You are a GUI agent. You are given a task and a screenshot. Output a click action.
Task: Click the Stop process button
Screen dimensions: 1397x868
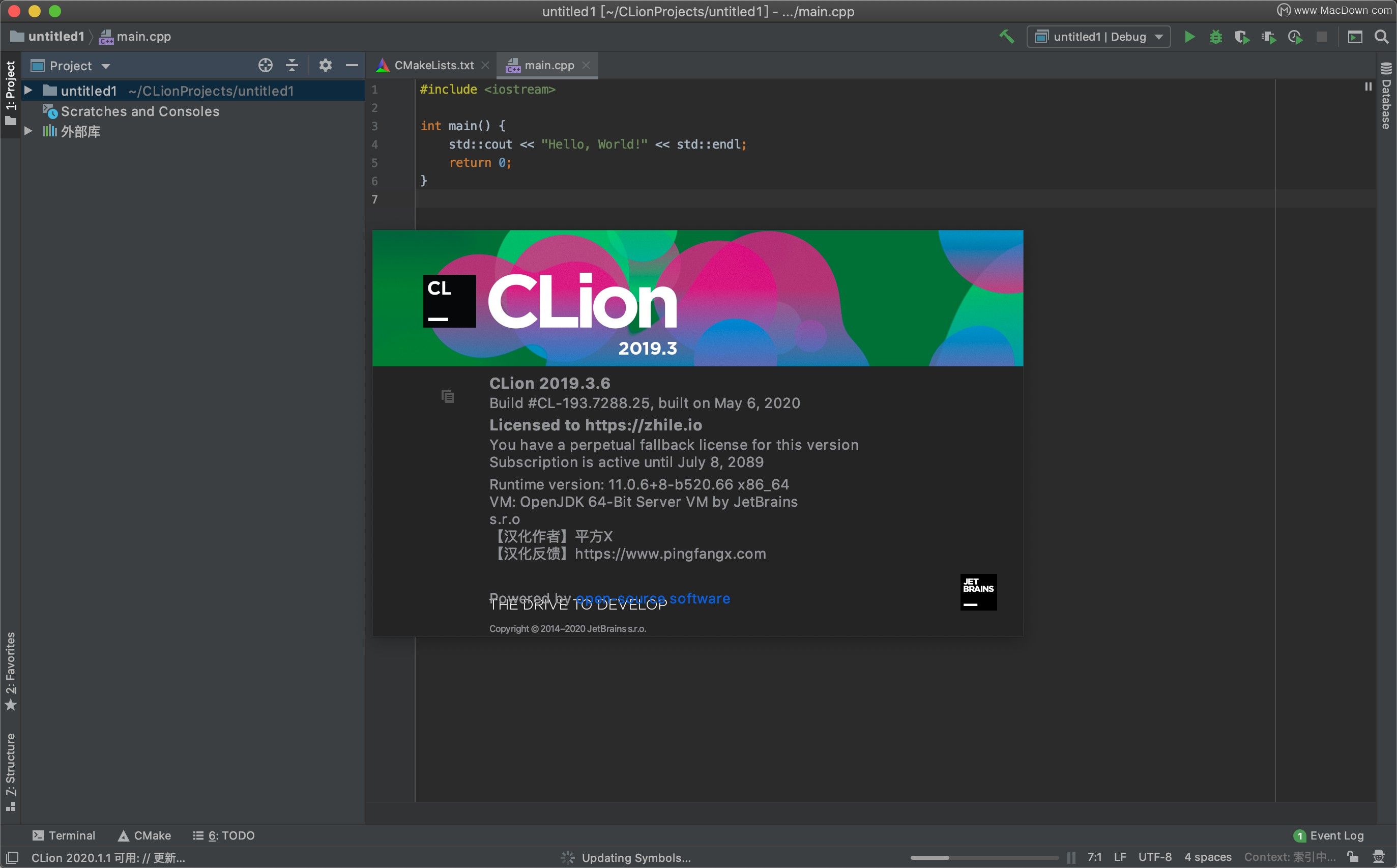click(x=1321, y=37)
